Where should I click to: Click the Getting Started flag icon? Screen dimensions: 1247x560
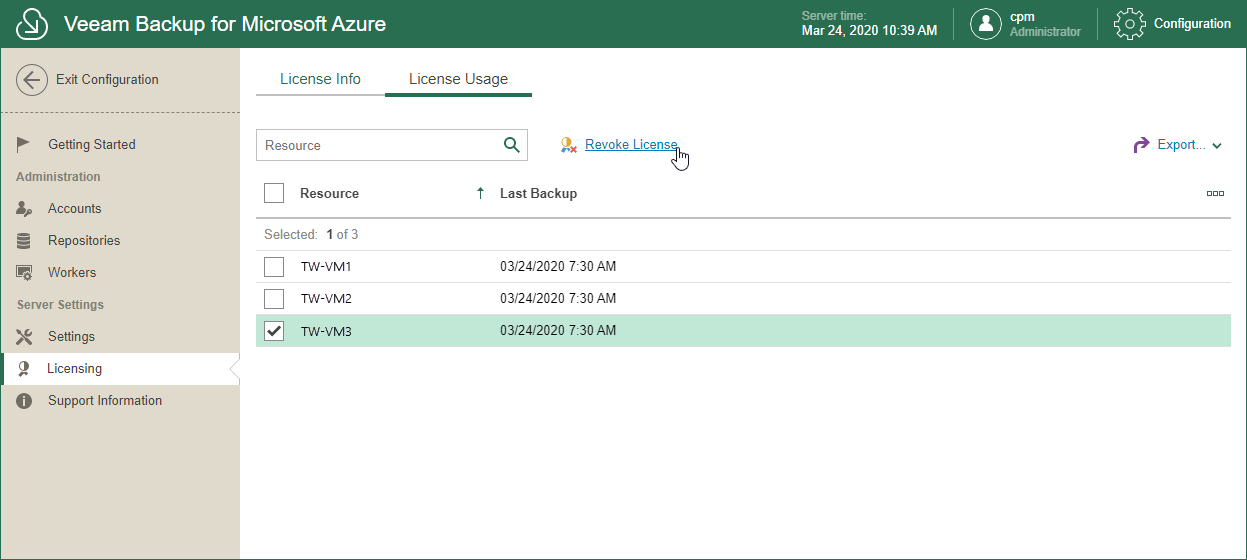coord(25,144)
